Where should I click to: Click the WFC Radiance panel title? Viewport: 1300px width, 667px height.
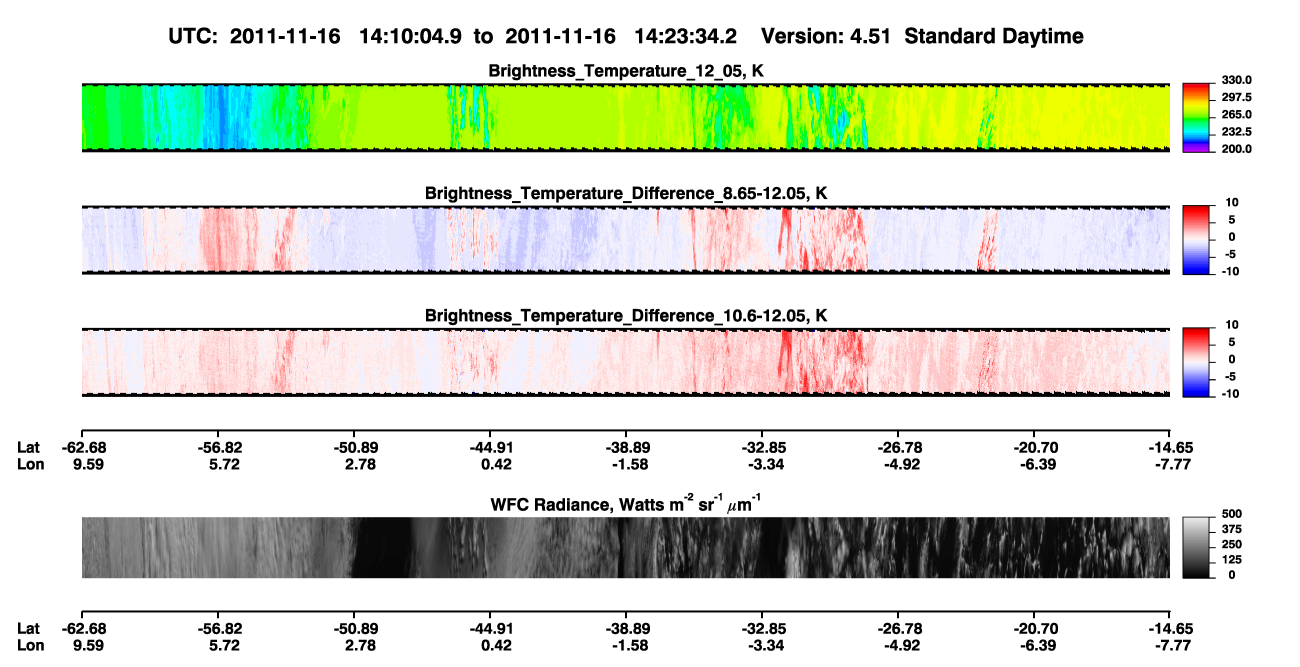pyautogui.click(x=627, y=504)
